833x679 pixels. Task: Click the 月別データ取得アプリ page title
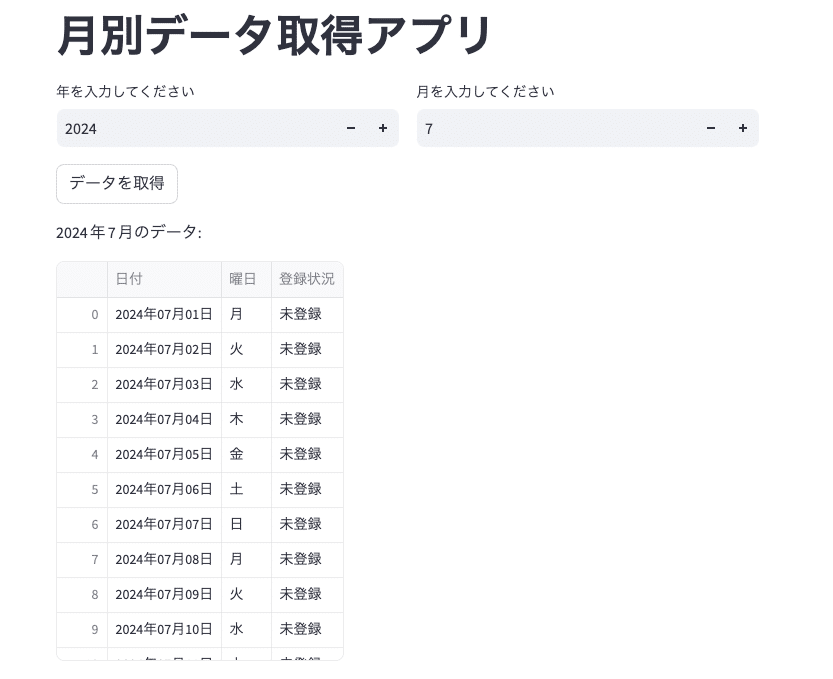(274, 36)
